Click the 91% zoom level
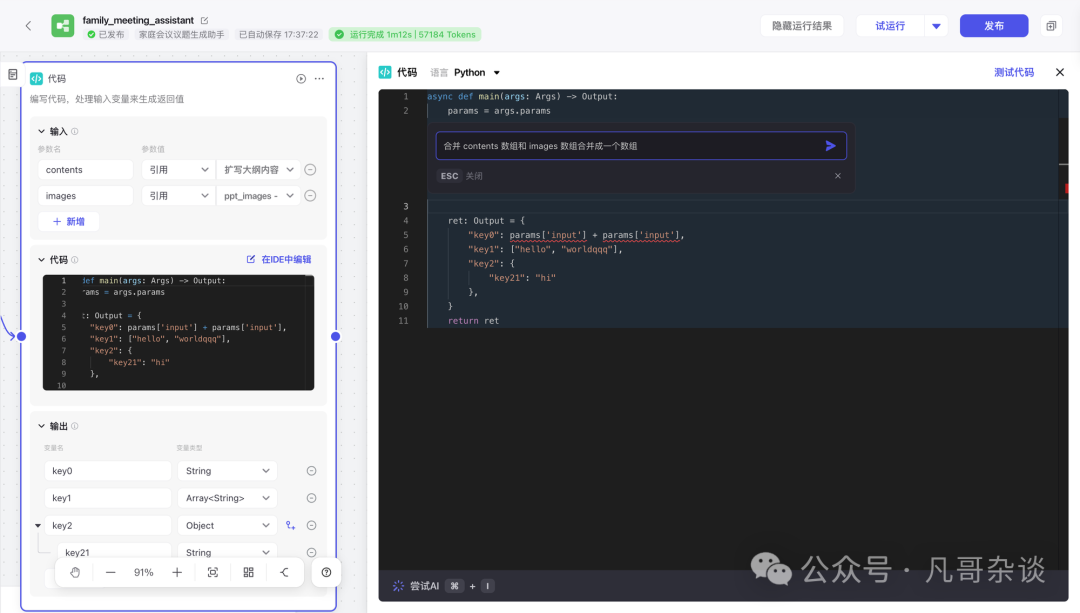 click(143, 572)
